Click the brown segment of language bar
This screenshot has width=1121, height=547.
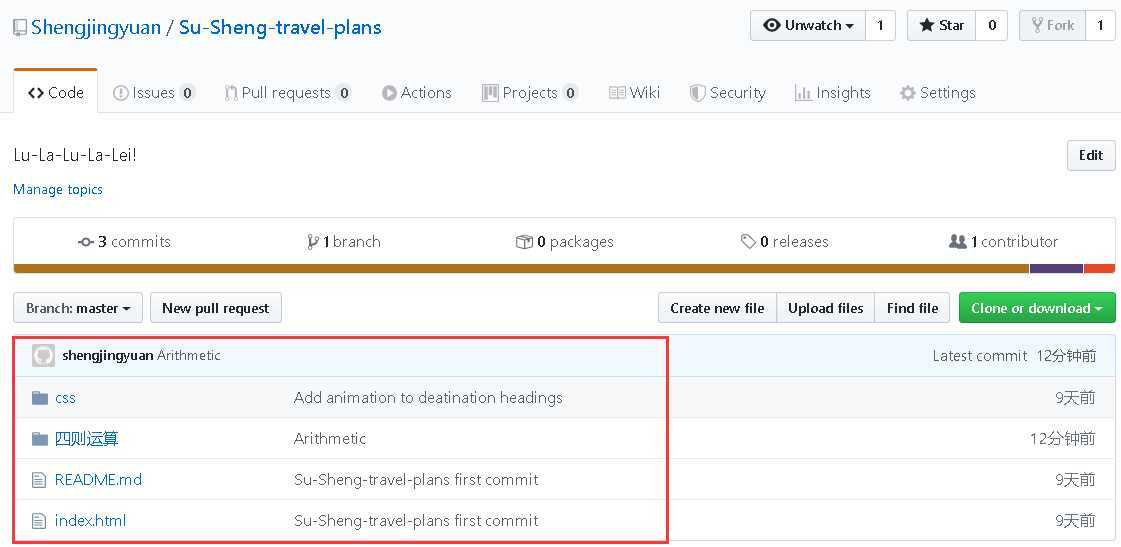(521, 269)
